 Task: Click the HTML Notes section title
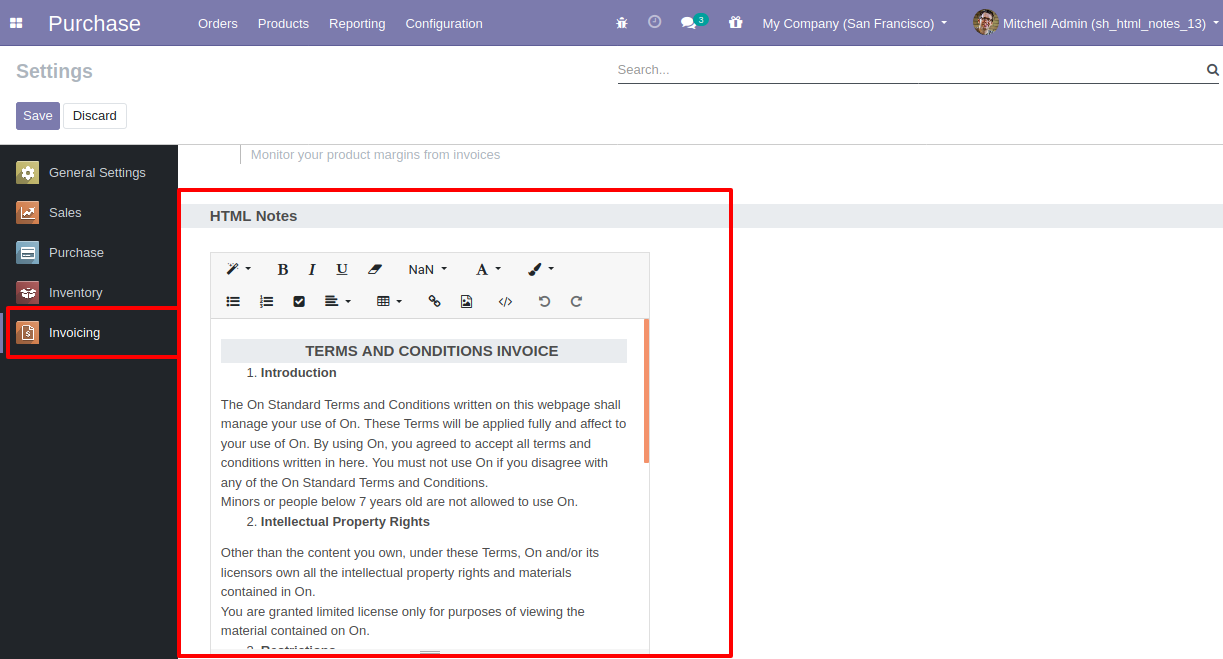pos(253,216)
